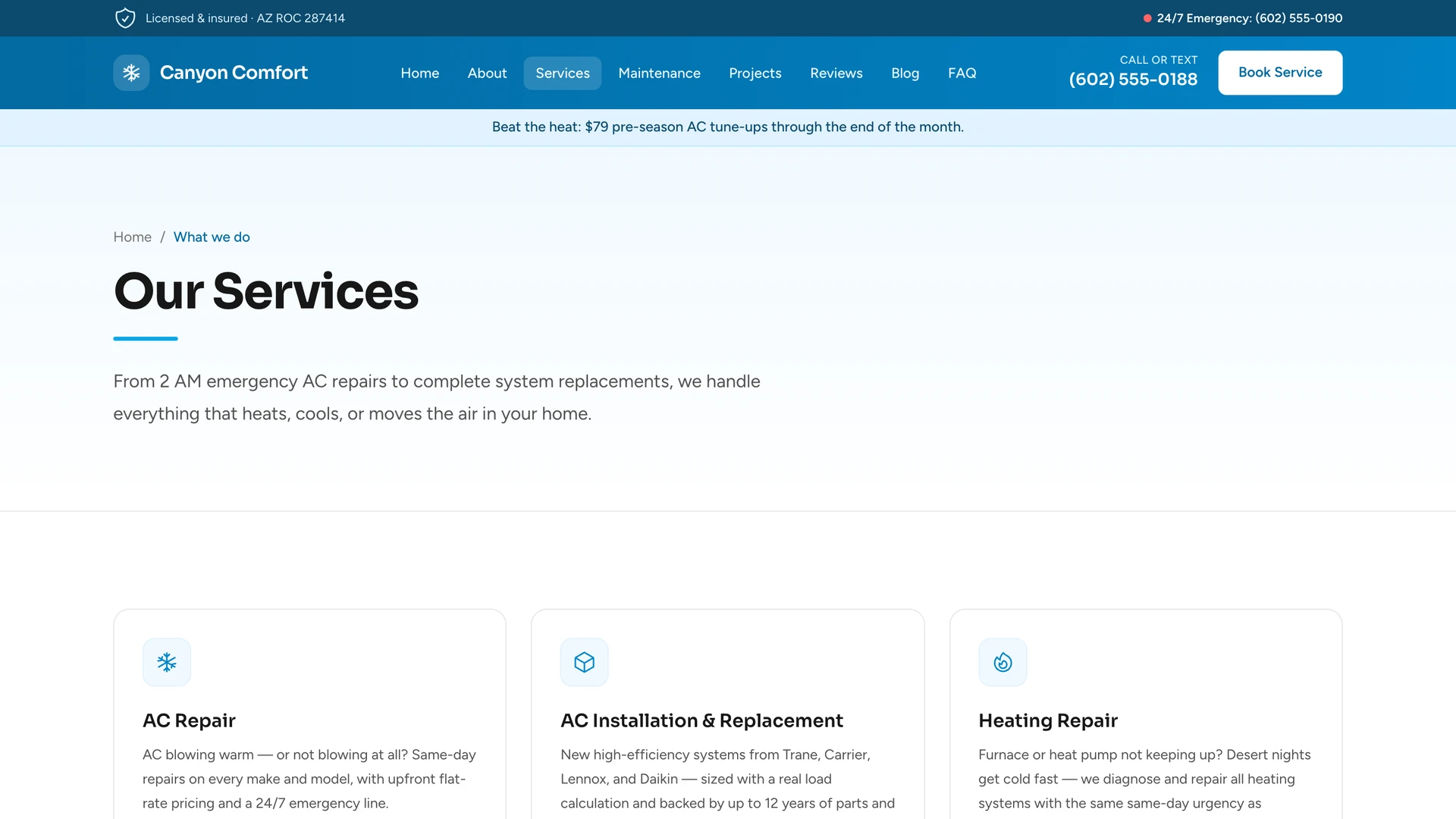This screenshot has width=1456, height=819.
Task: Click the Canyon Comfort brand name
Action: point(234,73)
